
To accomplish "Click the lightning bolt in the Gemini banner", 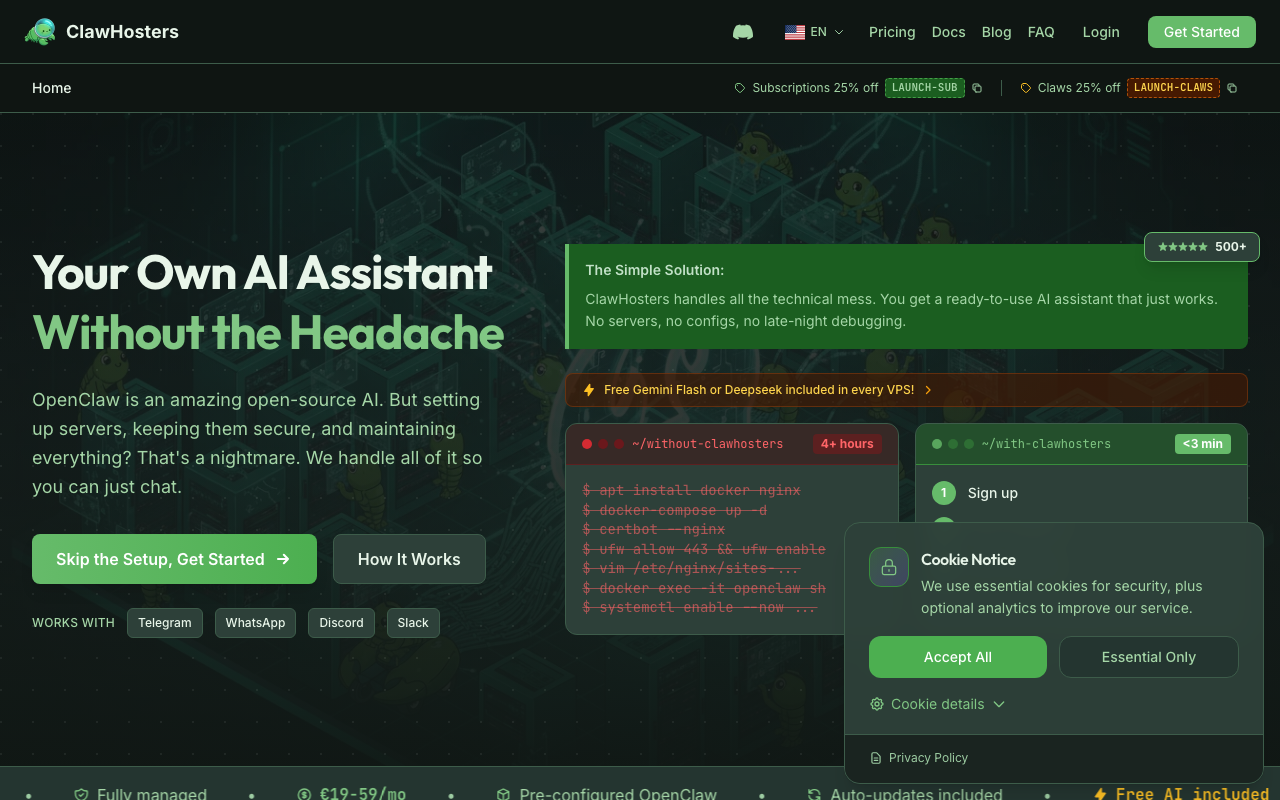I will (590, 390).
